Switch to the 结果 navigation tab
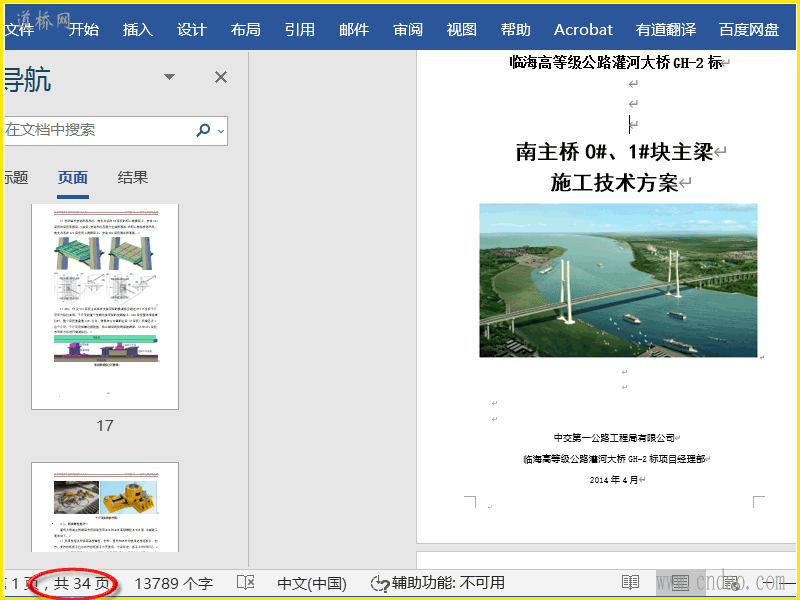The height and width of the screenshot is (600, 800). [133, 178]
